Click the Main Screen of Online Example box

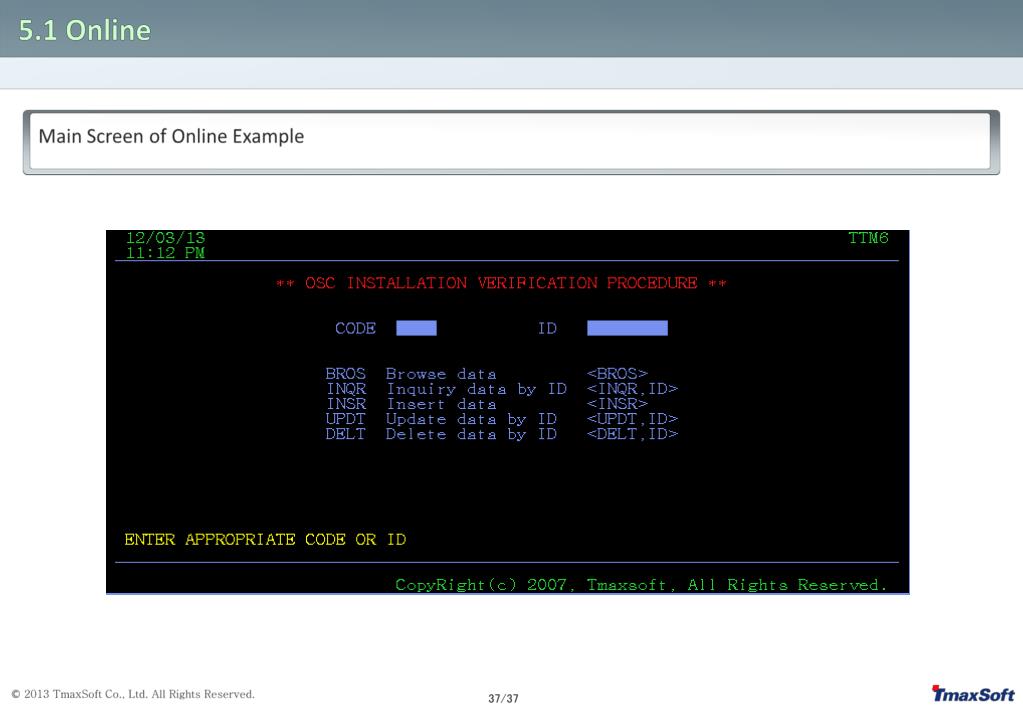512,142
